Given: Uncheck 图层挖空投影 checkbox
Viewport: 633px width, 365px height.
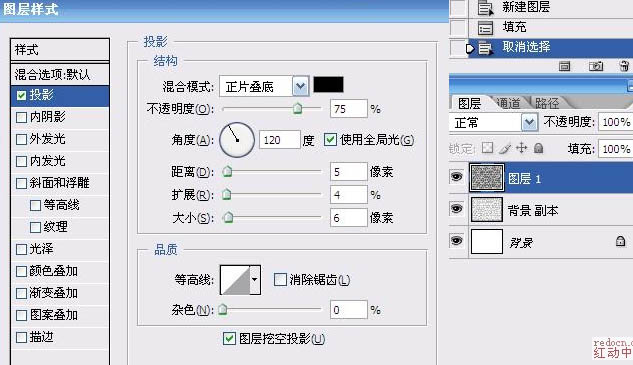Looking at the screenshot, I should pyautogui.click(x=229, y=338).
